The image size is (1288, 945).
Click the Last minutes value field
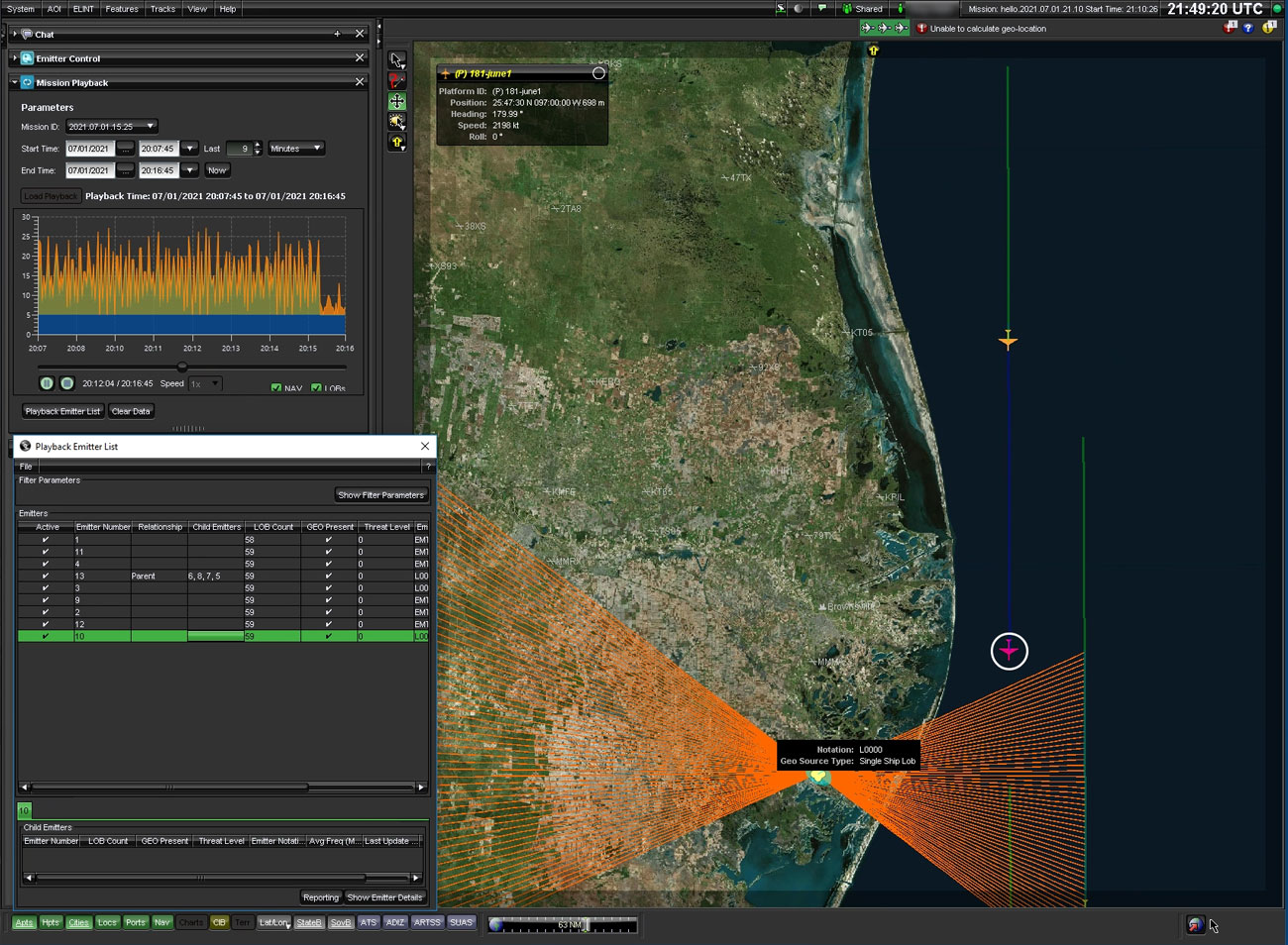click(x=239, y=149)
